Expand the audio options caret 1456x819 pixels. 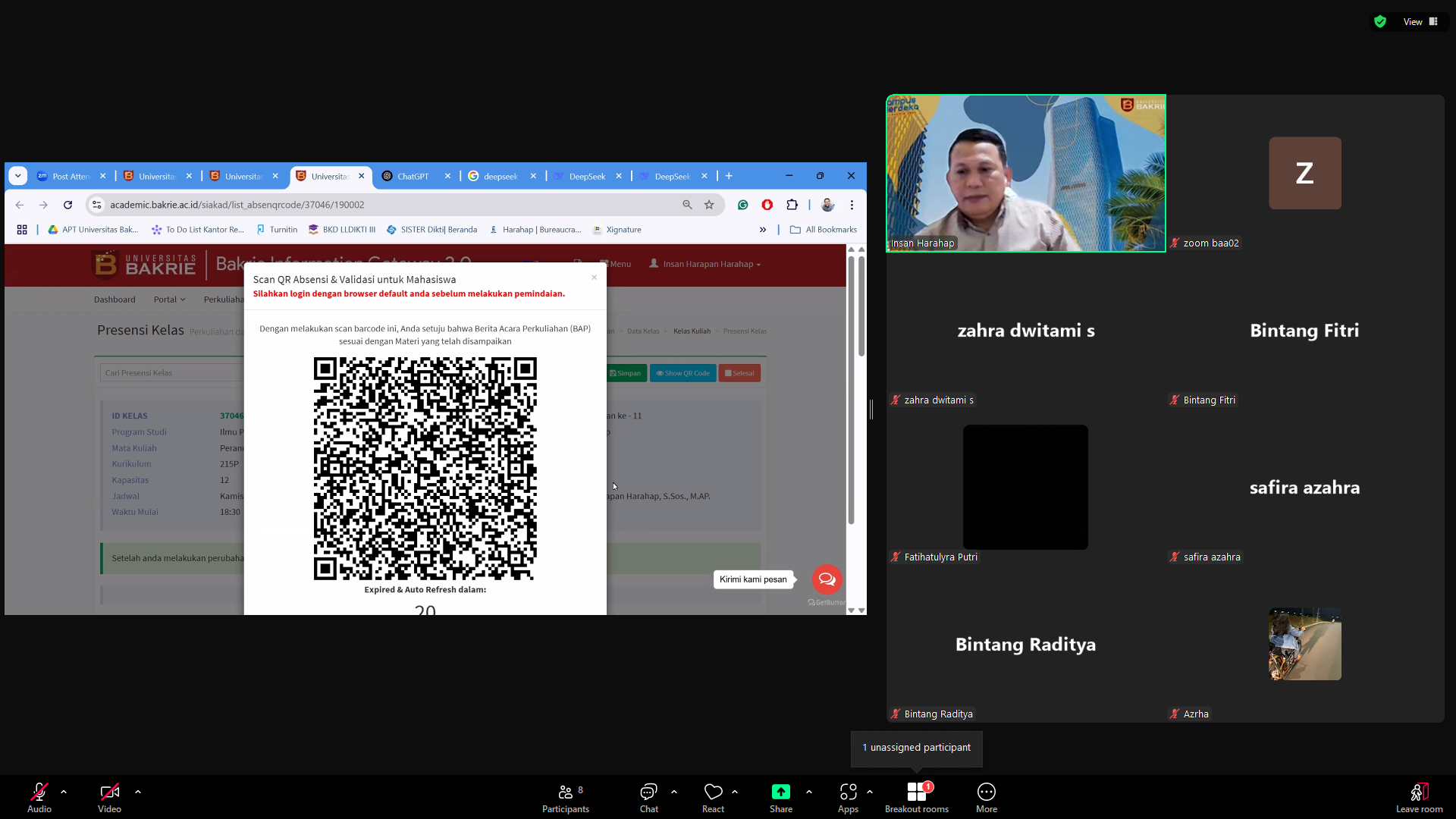pyautogui.click(x=64, y=792)
